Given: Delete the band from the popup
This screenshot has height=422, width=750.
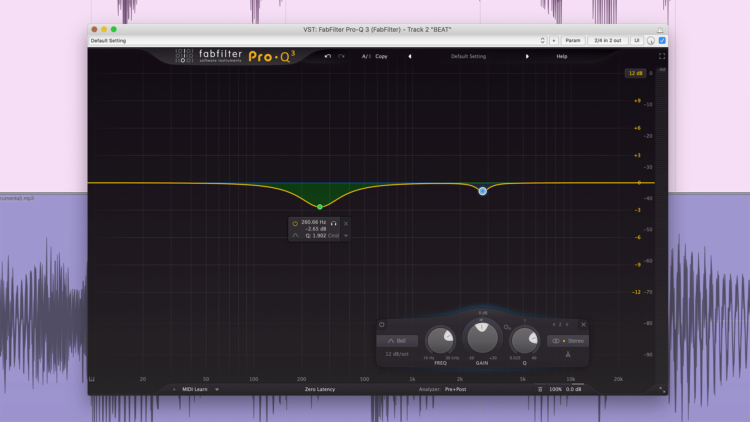Looking at the screenshot, I should 346,223.
